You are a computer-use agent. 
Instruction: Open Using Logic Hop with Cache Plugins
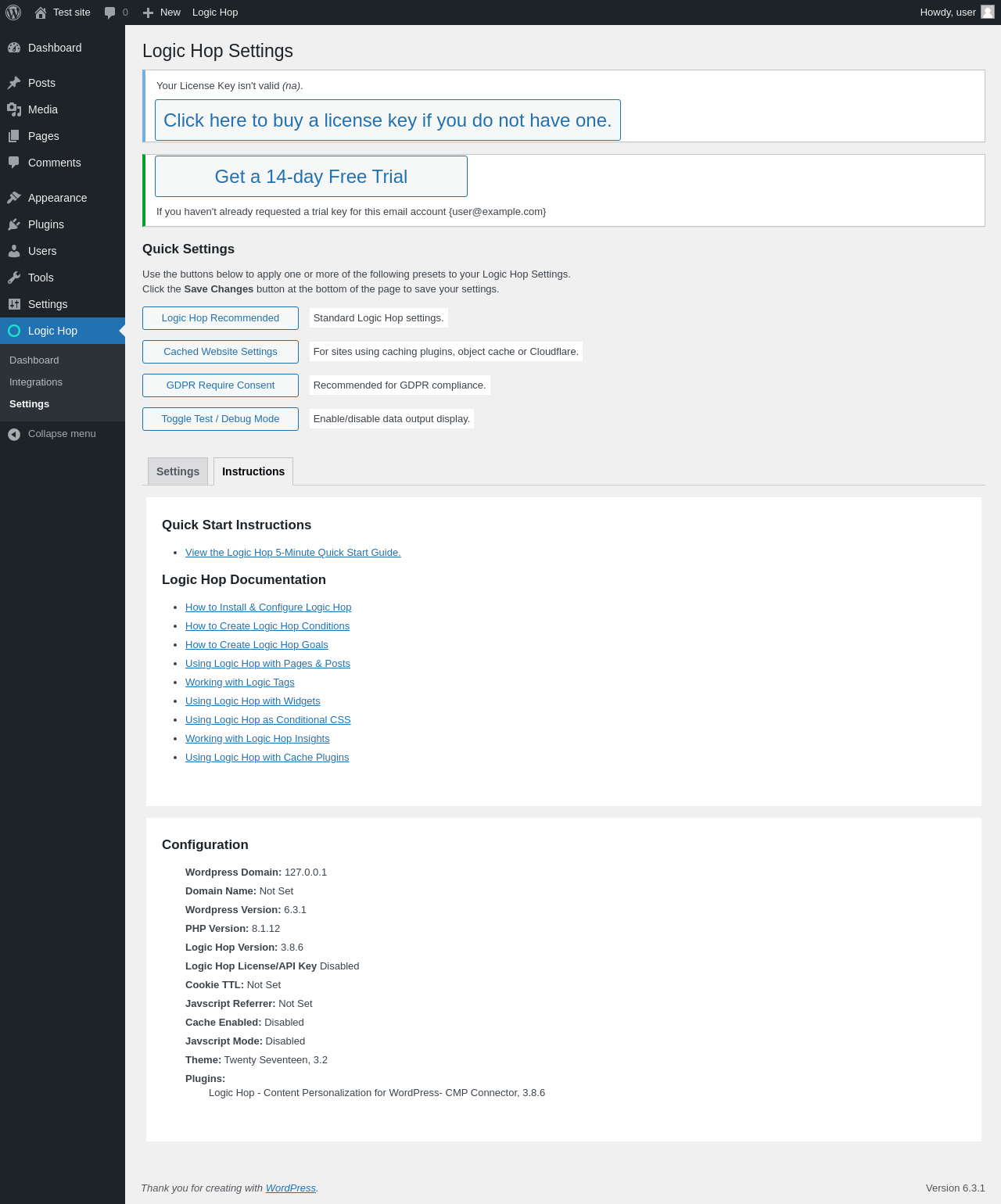[x=267, y=758]
